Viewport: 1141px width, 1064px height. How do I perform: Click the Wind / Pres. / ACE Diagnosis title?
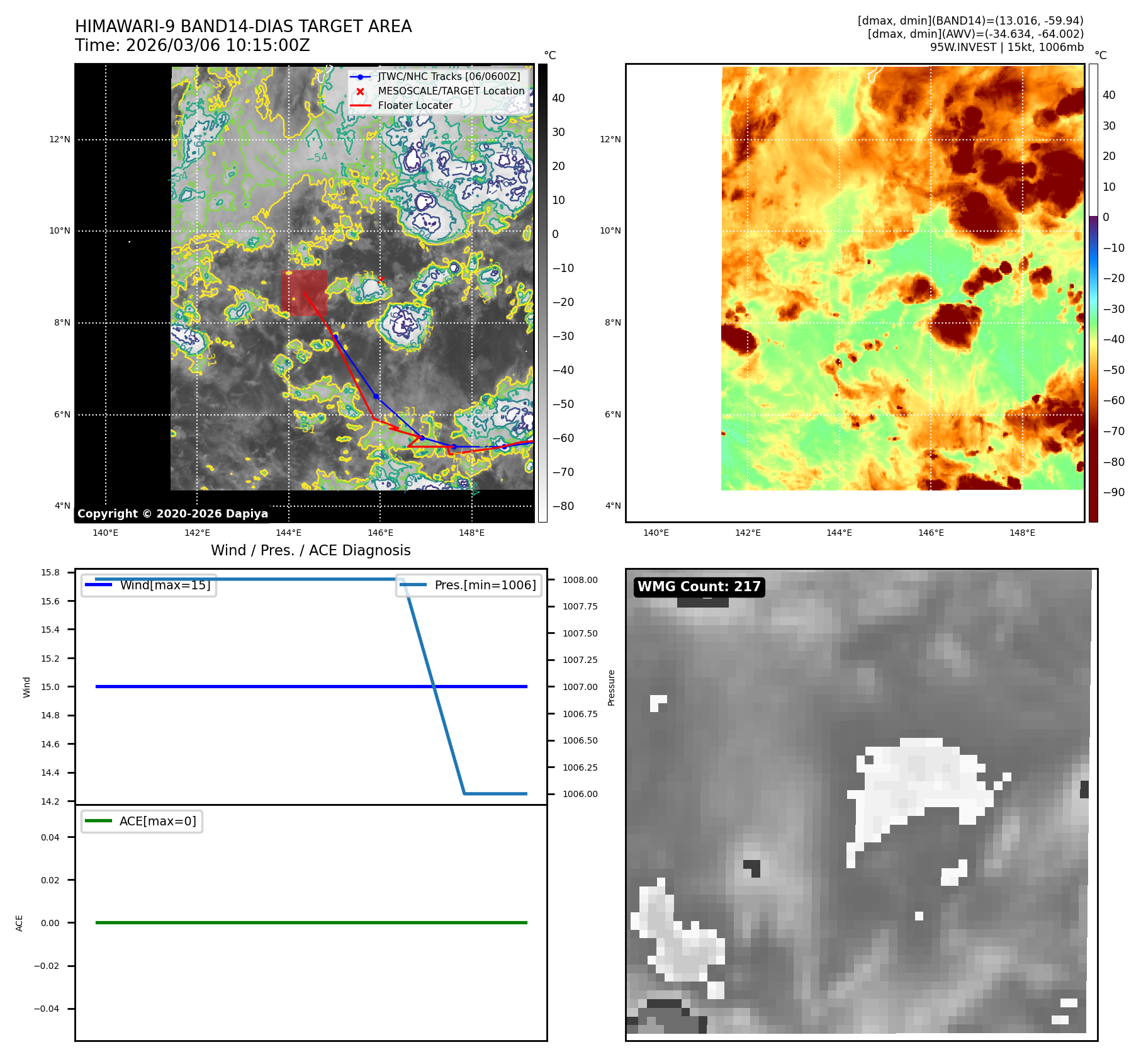pos(310,550)
